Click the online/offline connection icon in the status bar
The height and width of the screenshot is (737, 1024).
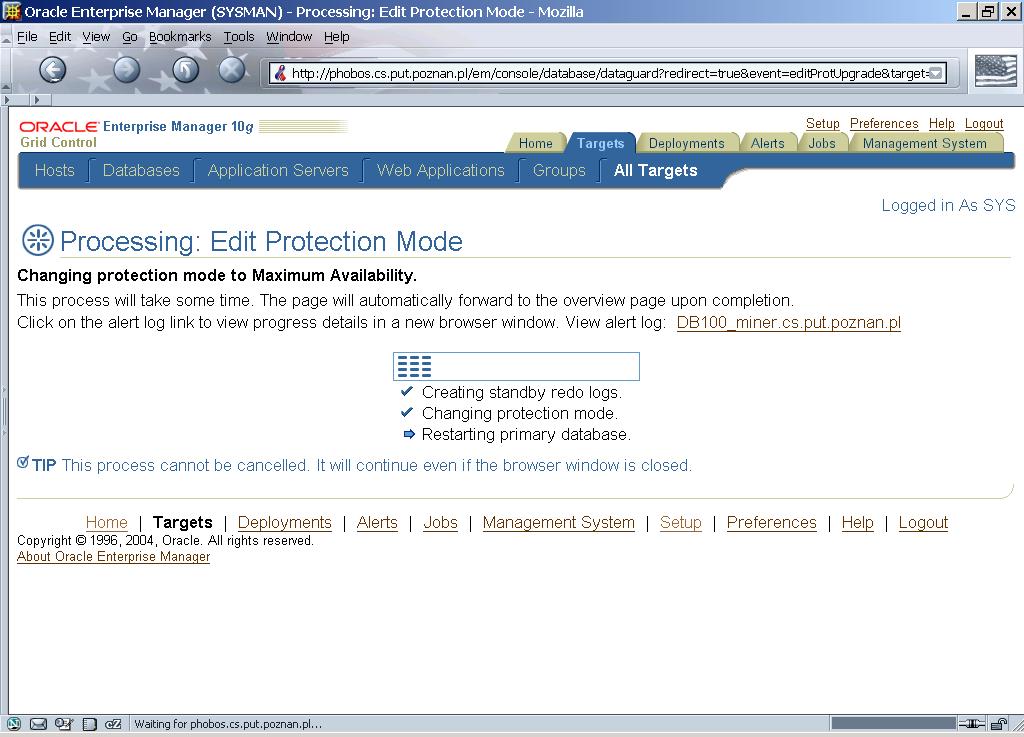(x=972, y=723)
